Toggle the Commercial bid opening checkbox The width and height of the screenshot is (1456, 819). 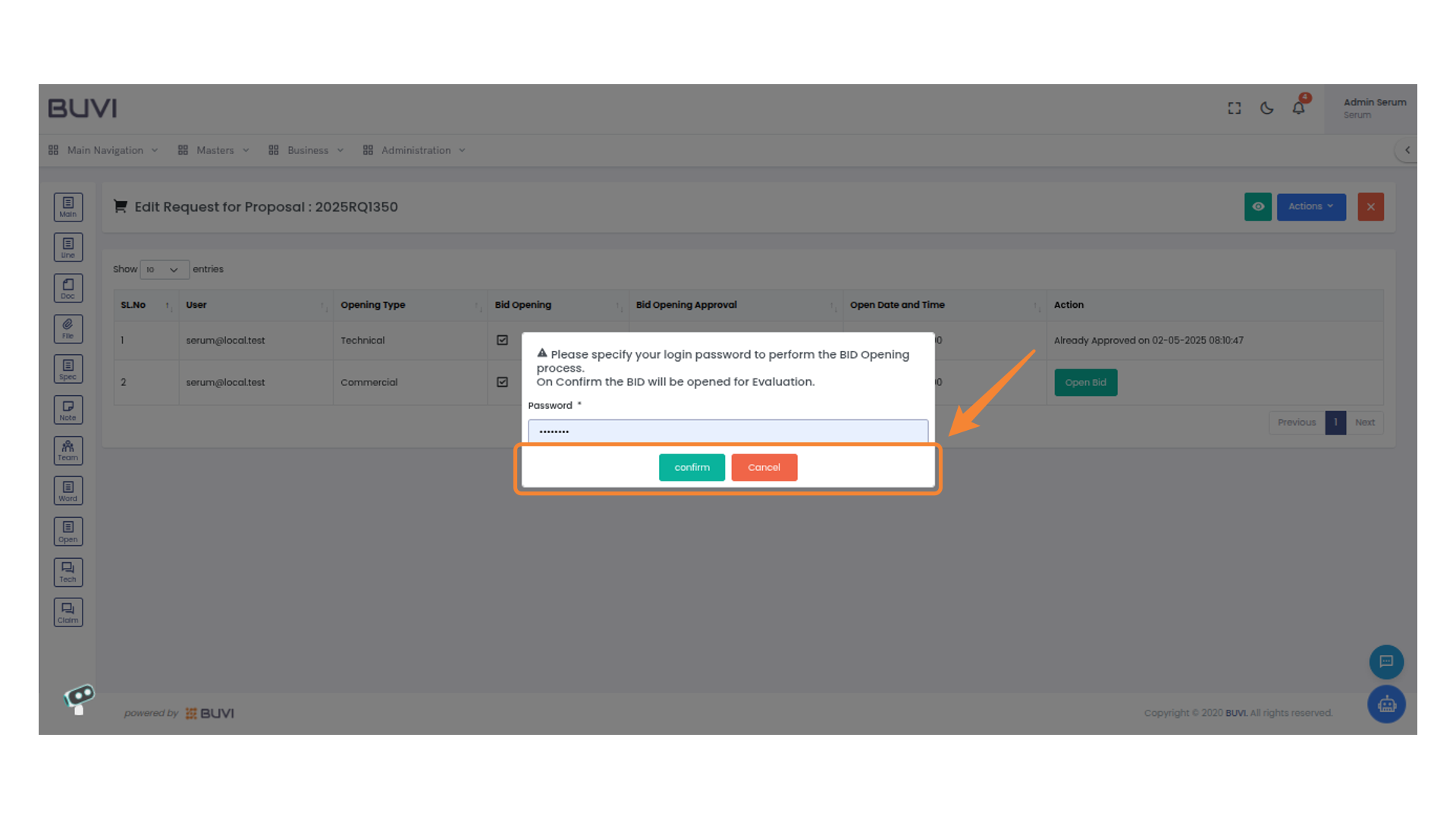tap(503, 382)
